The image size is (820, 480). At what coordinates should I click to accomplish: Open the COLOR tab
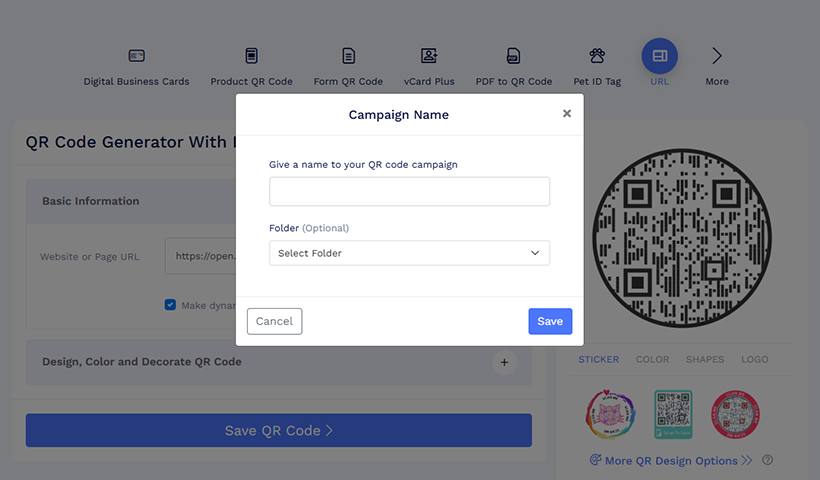pos(653,359)
